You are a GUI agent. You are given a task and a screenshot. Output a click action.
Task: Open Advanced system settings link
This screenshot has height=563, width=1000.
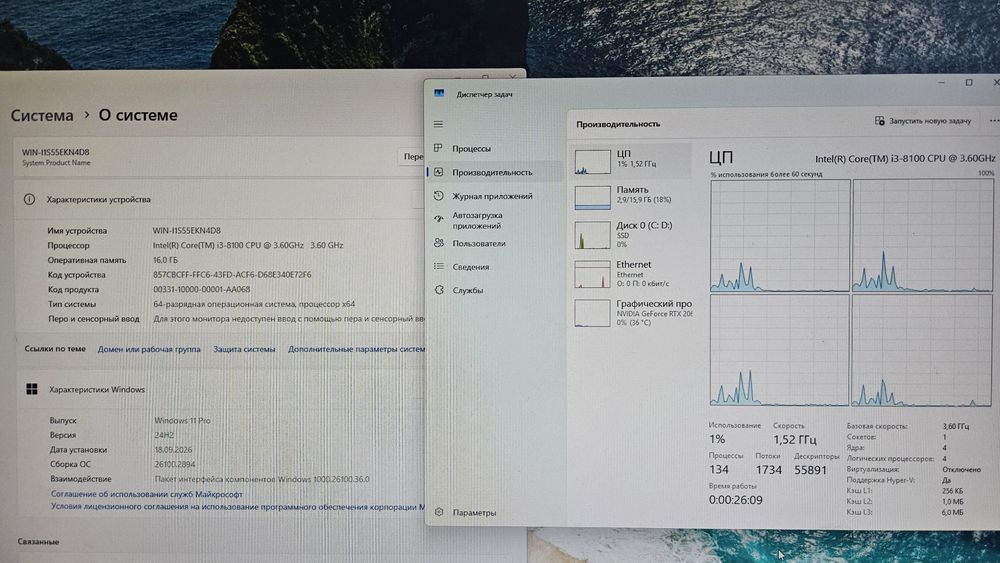point(356,349)
